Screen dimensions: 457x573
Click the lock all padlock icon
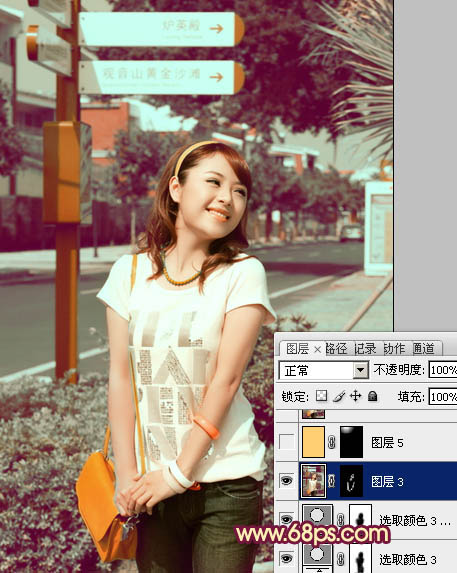coord(372,396)
